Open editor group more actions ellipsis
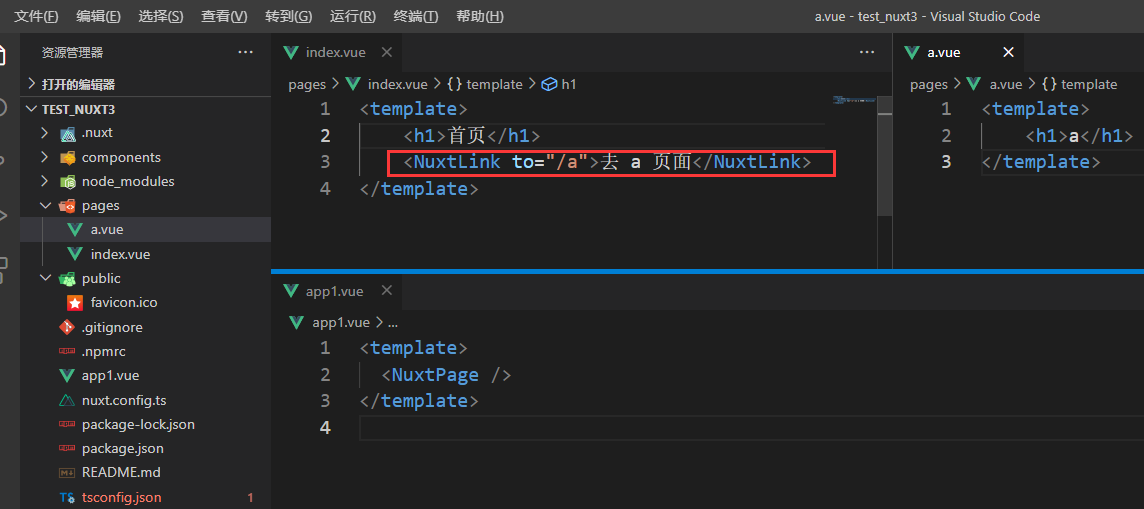Viewport: 1144px width, 509px height. coord(866,52)
